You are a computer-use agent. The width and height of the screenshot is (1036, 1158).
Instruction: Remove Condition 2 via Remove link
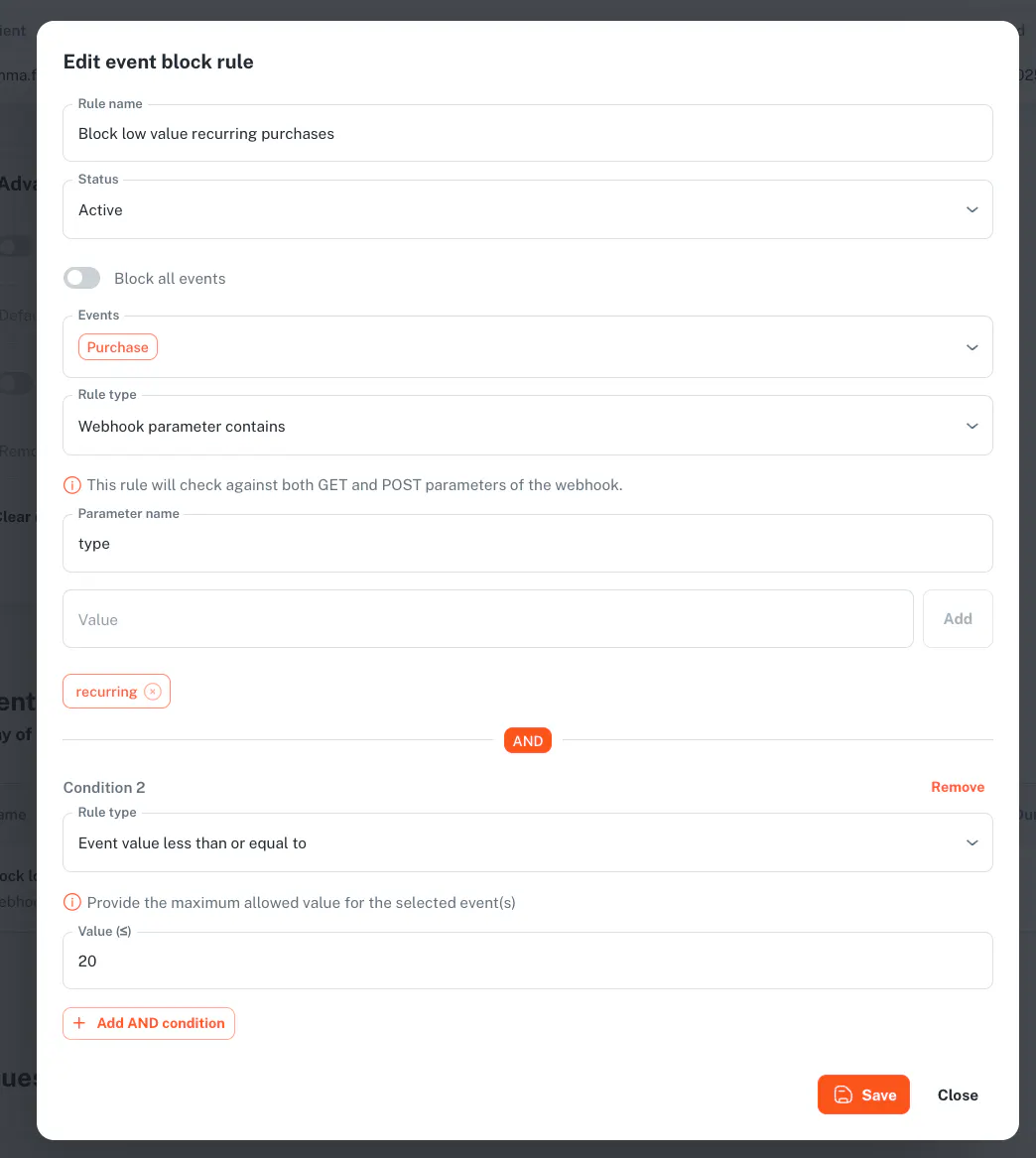(x=958, y=787)
